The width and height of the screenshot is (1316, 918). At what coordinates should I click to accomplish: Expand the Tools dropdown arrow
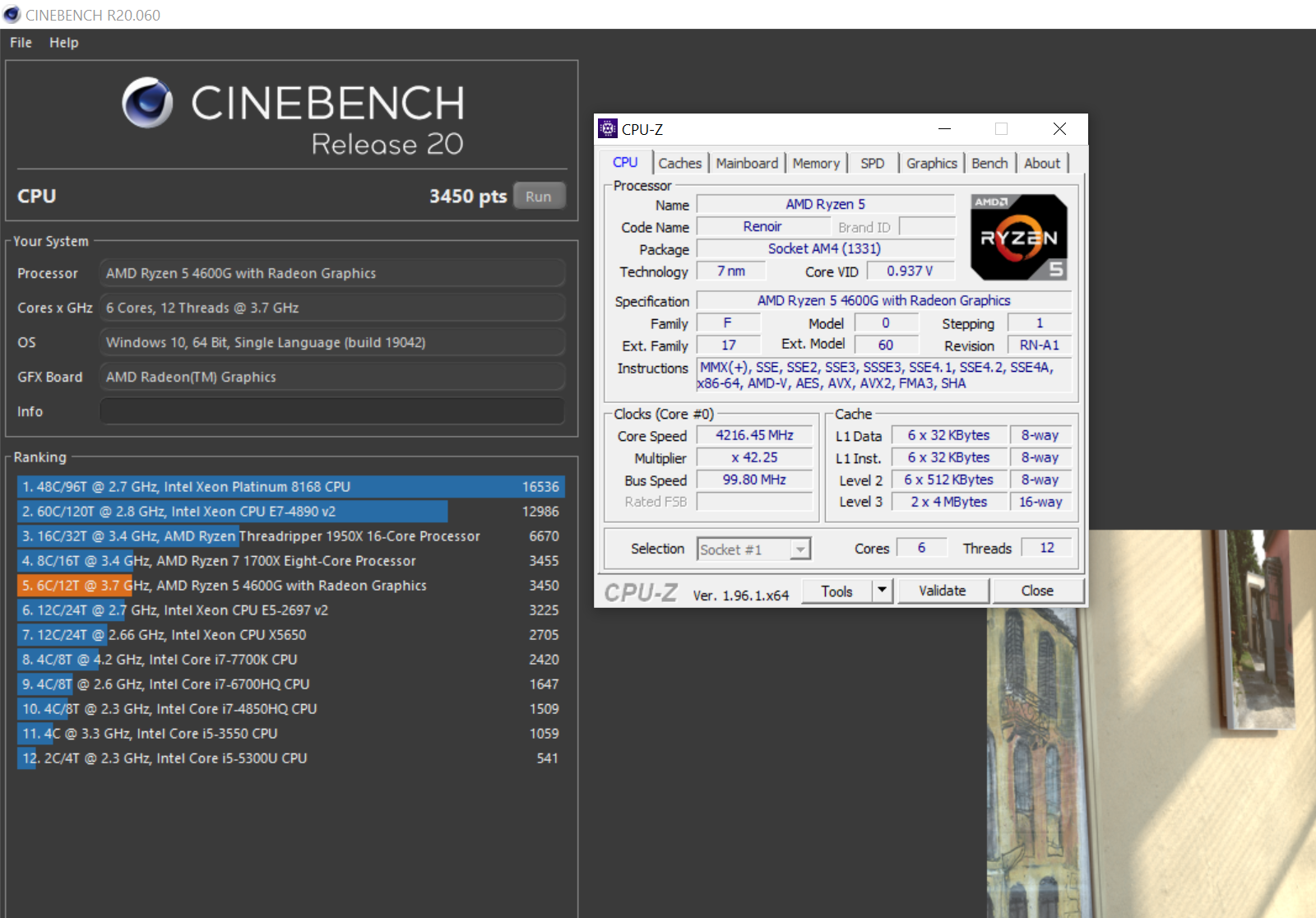coord(883,591)
